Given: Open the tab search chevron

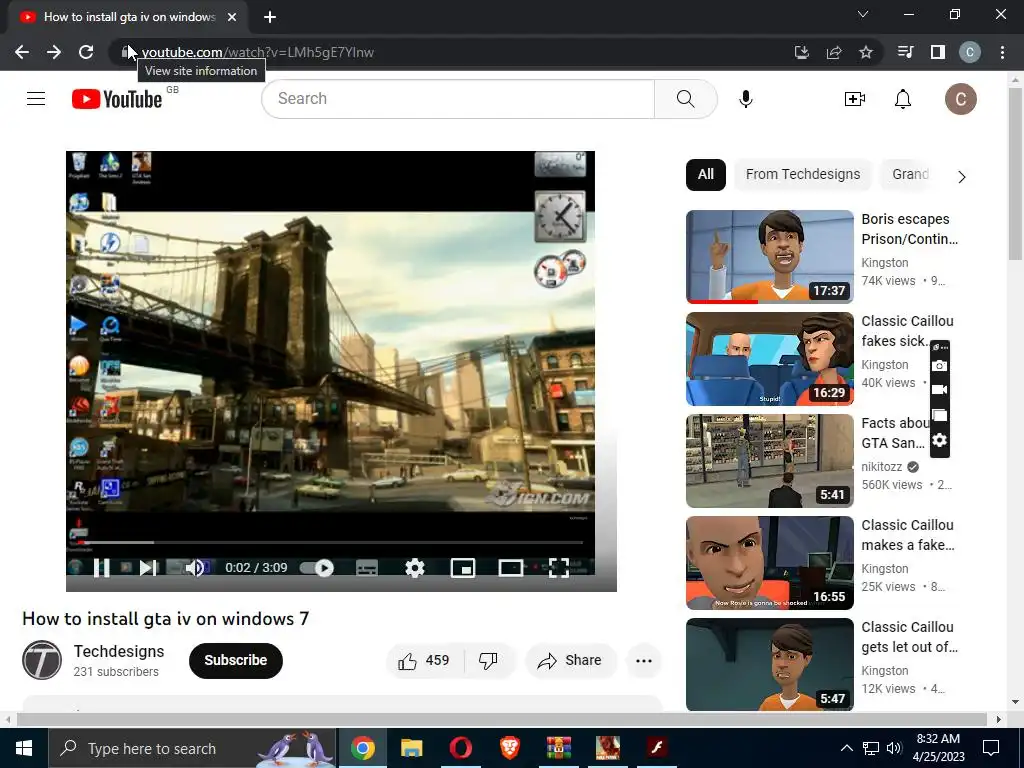Looking at the screenshot, I should [x=863, y=14].
